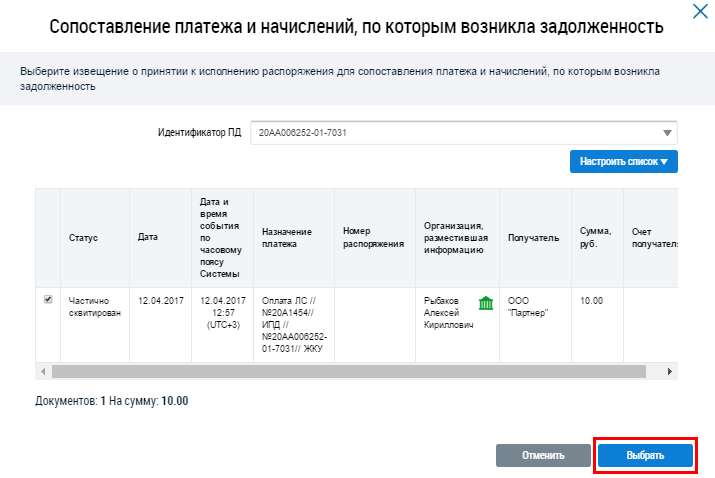Click the Статус column header
The image size is (715, 478).
(x=84, y=237)
